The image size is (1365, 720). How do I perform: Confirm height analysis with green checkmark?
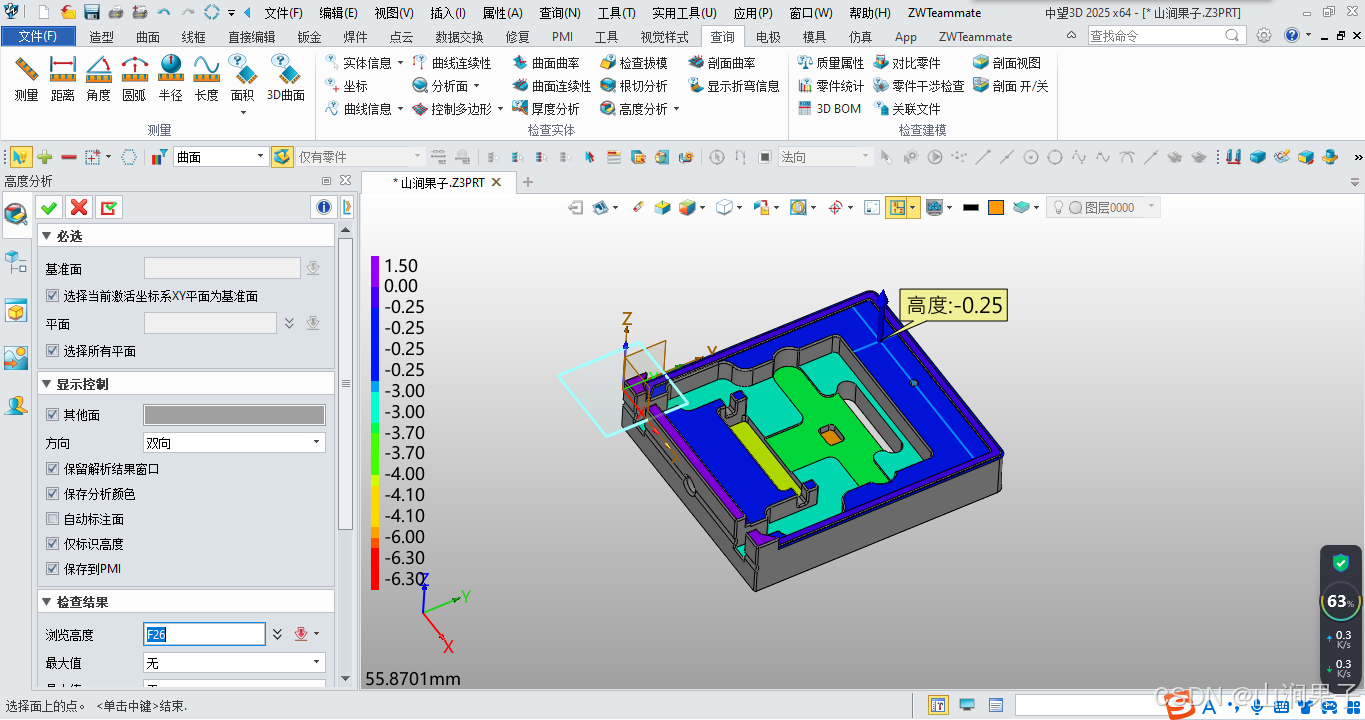[x=49, y=207]
